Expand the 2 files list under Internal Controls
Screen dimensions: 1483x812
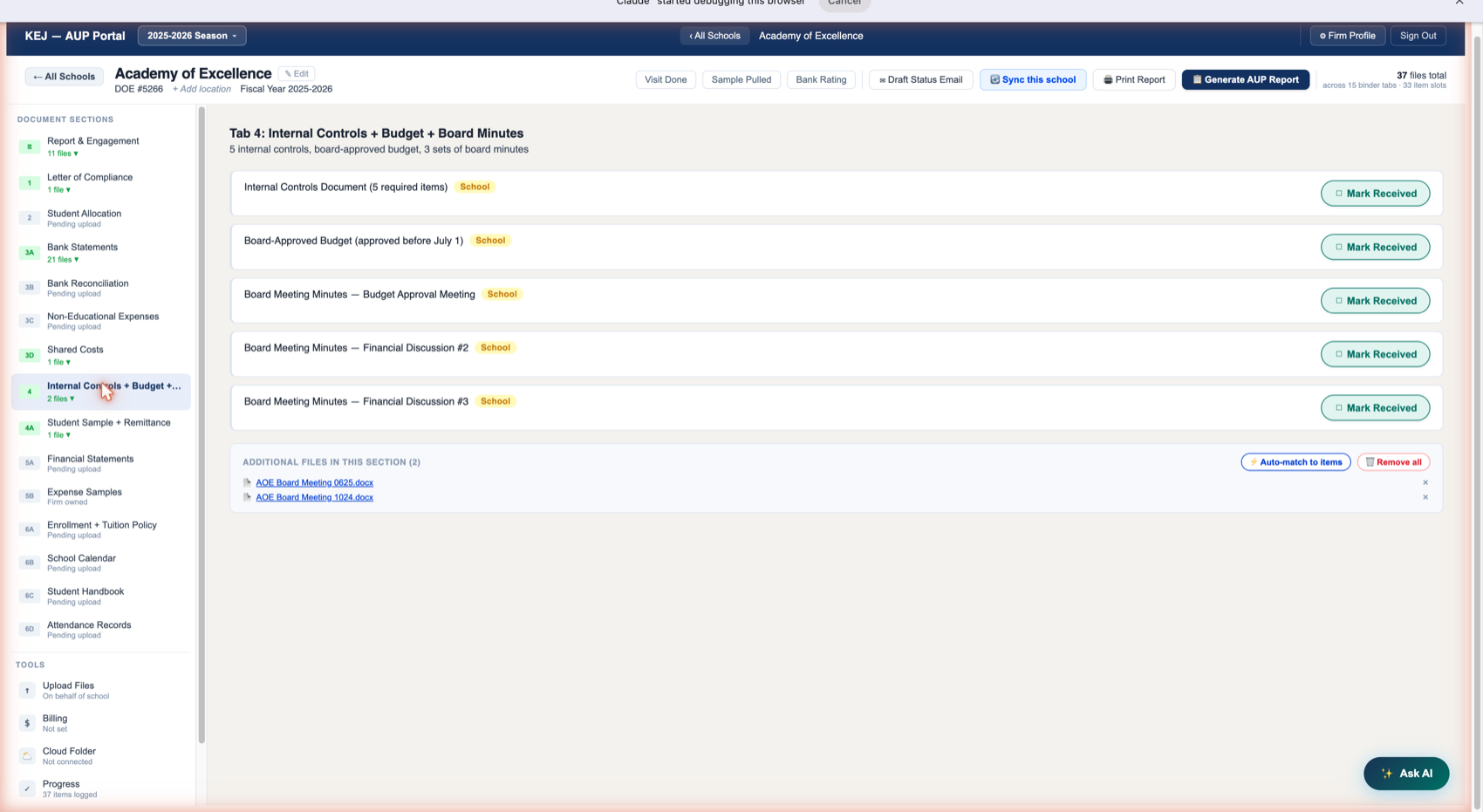pos(61,399)
